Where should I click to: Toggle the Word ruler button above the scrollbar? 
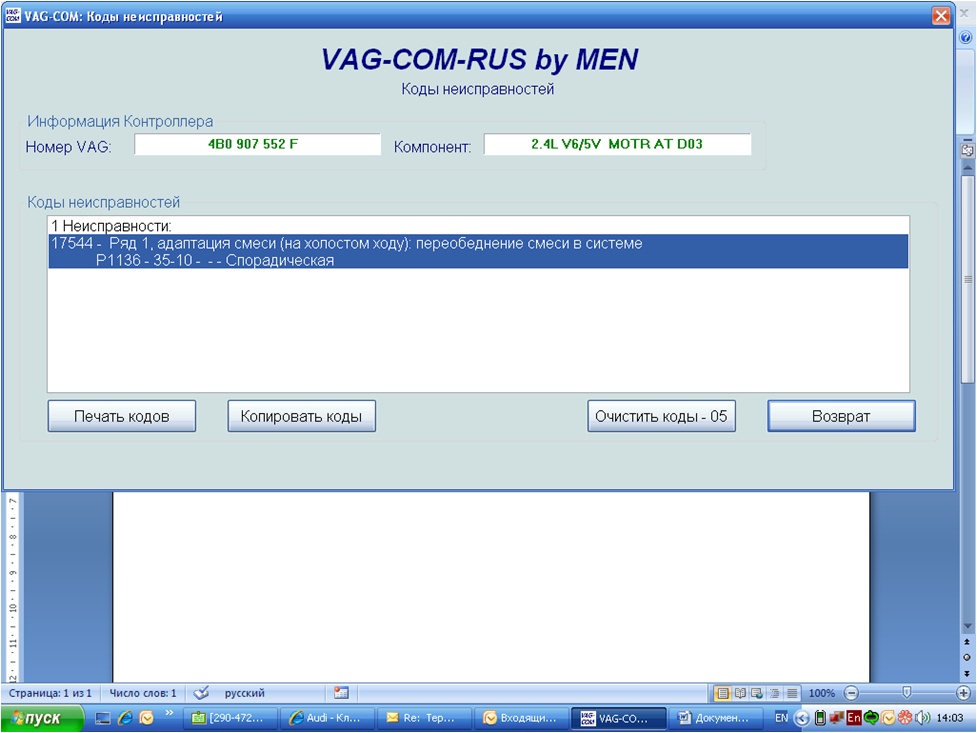click(x=967, y=150)
